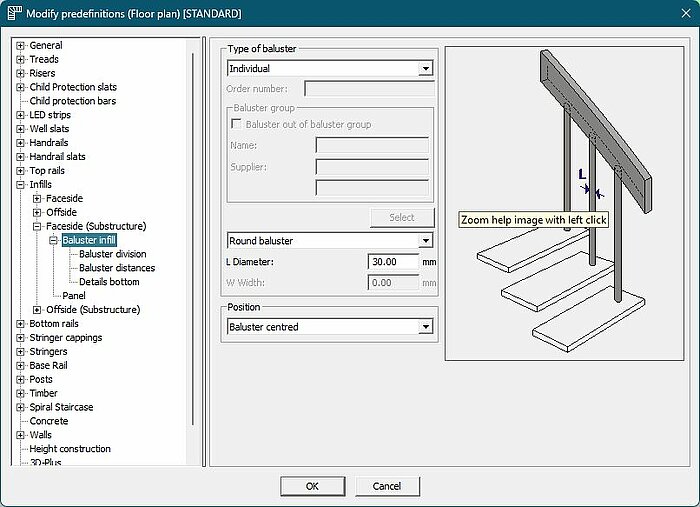Expand the Spiral Staircase node

coord(20,407)
